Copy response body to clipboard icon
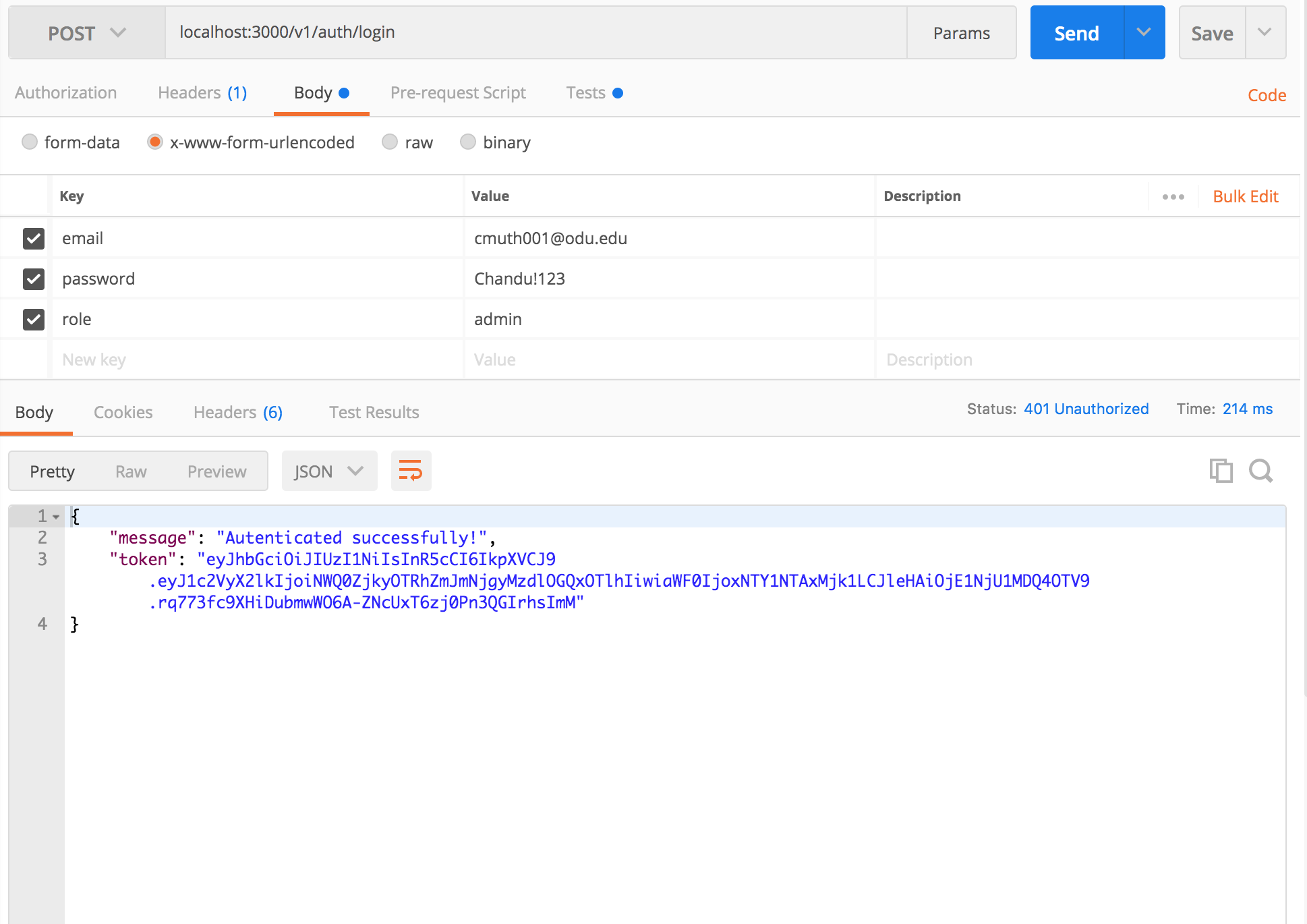Viewport: 1307px width, 924px height. (1220, 471)
